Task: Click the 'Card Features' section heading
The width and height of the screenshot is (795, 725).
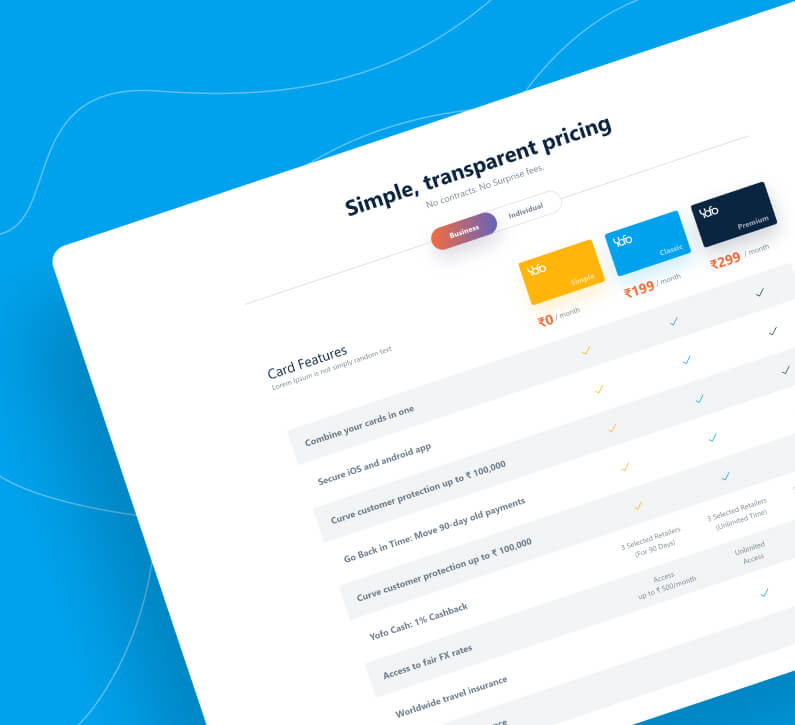Action: 307,362
